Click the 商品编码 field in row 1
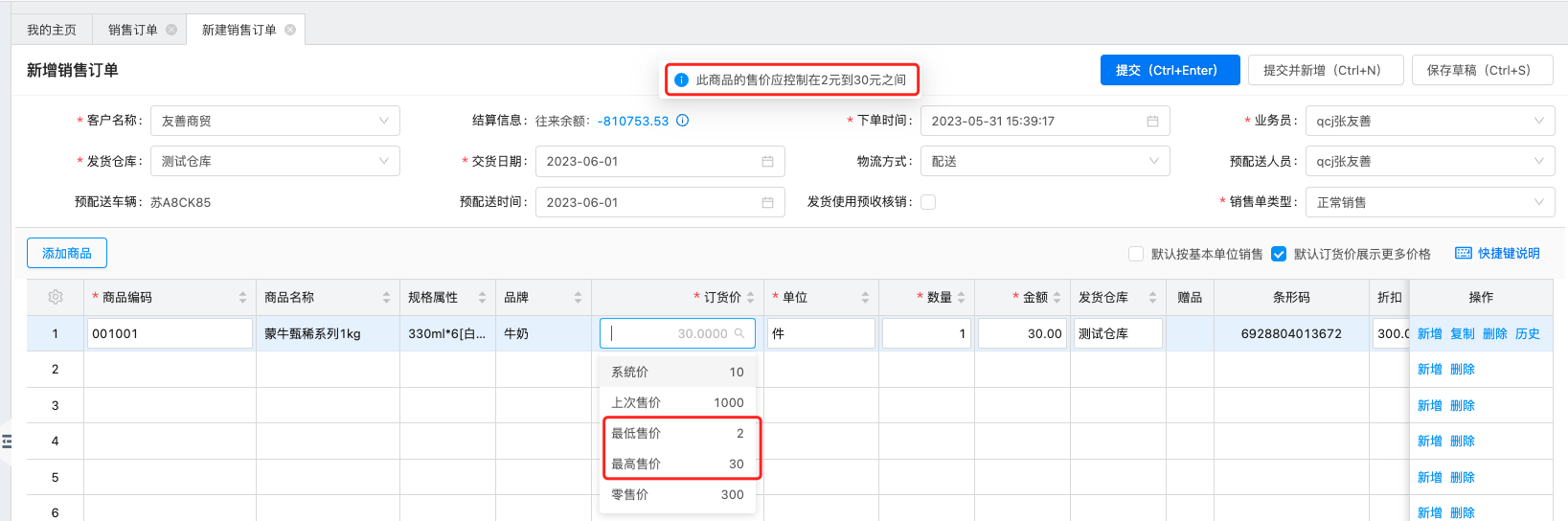The width and height of the screenshot is (1568, 521). point(170,333)
